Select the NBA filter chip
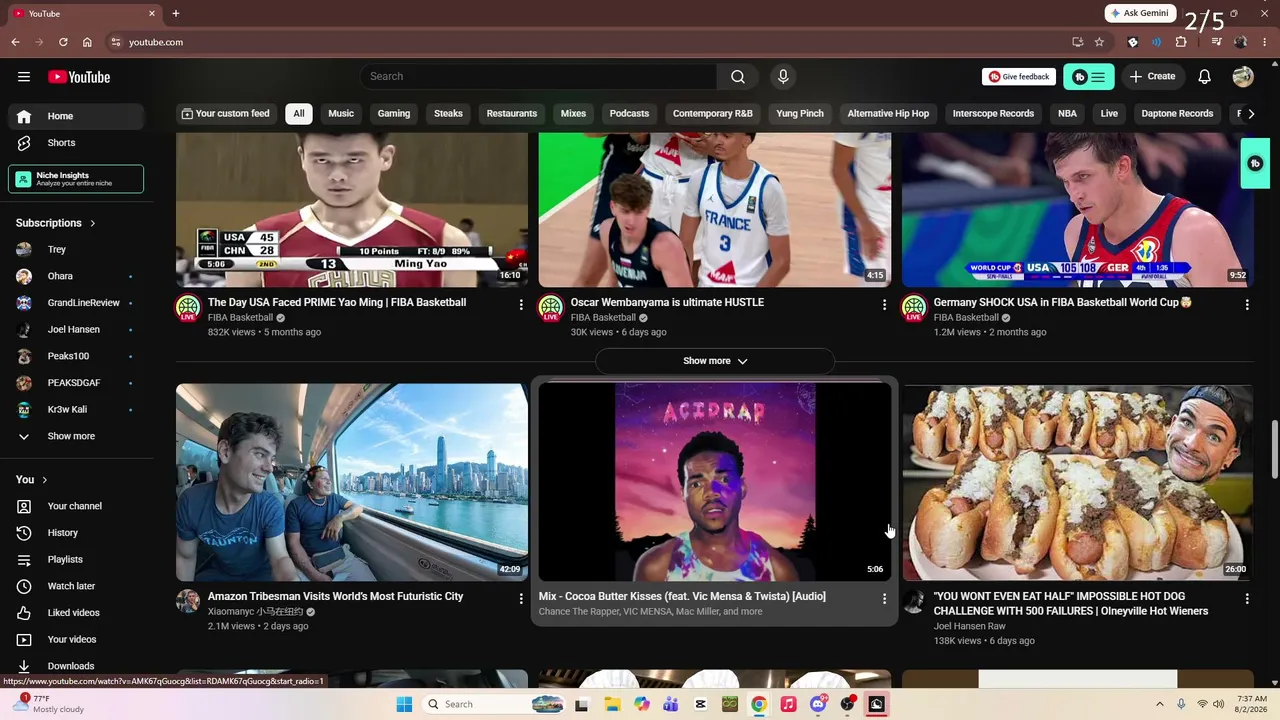 coord(1067,114)
